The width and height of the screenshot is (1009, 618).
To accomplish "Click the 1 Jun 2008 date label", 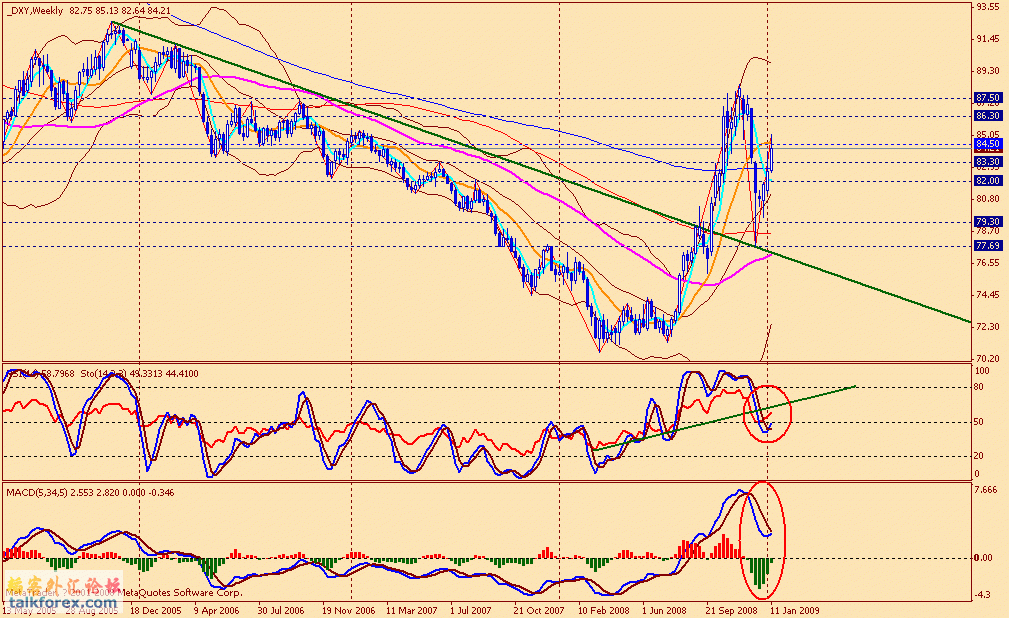I will pos(664,610).
